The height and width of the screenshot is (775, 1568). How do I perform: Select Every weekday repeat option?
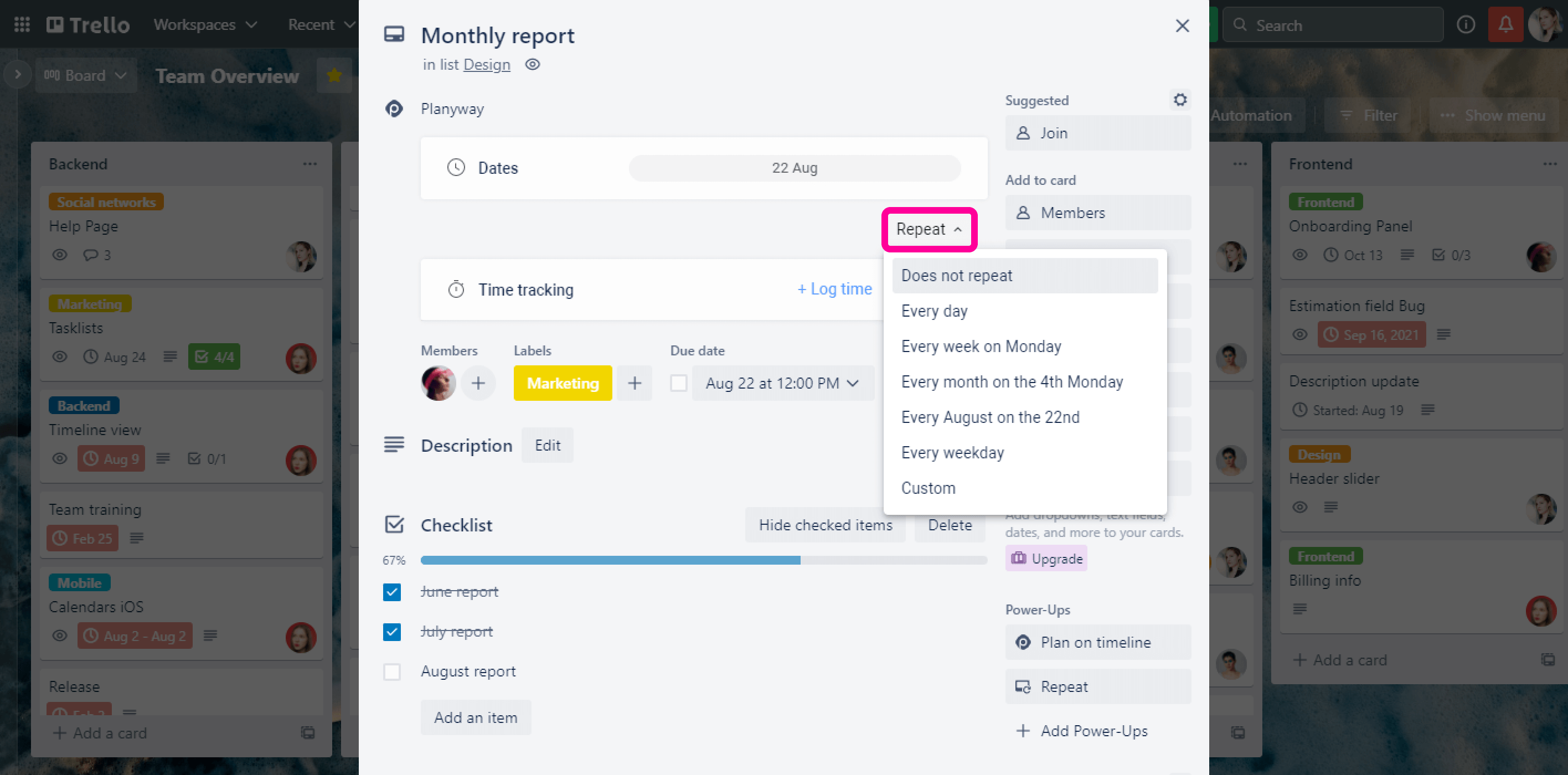952,452
